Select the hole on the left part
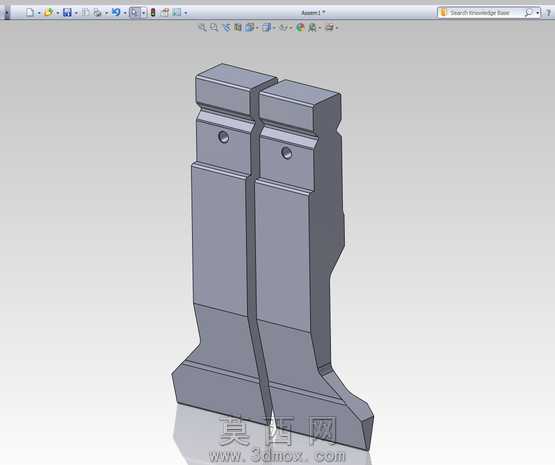Image resolution: width=555 pixels, height=465 pixels. pos(224,137)
